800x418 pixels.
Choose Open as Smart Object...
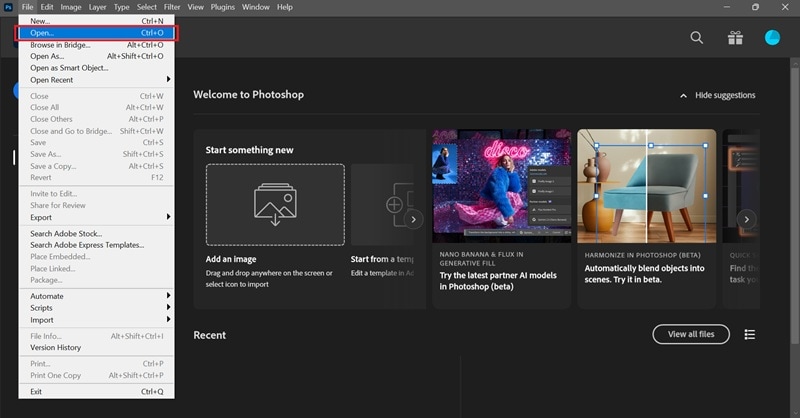click(96, 68)
